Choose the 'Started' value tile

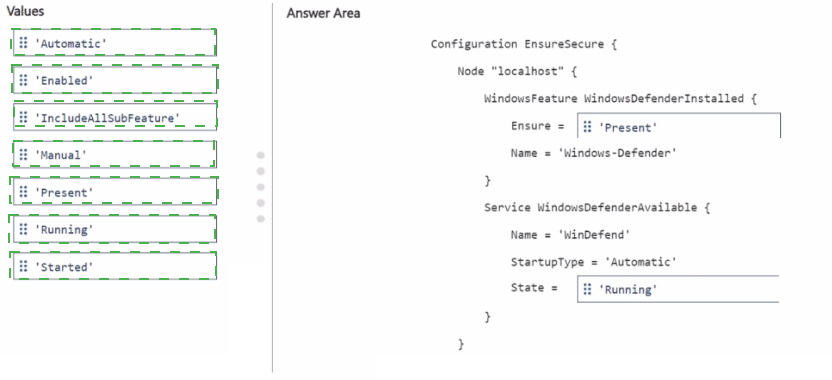pyautogui.click(x=115, y=266)
